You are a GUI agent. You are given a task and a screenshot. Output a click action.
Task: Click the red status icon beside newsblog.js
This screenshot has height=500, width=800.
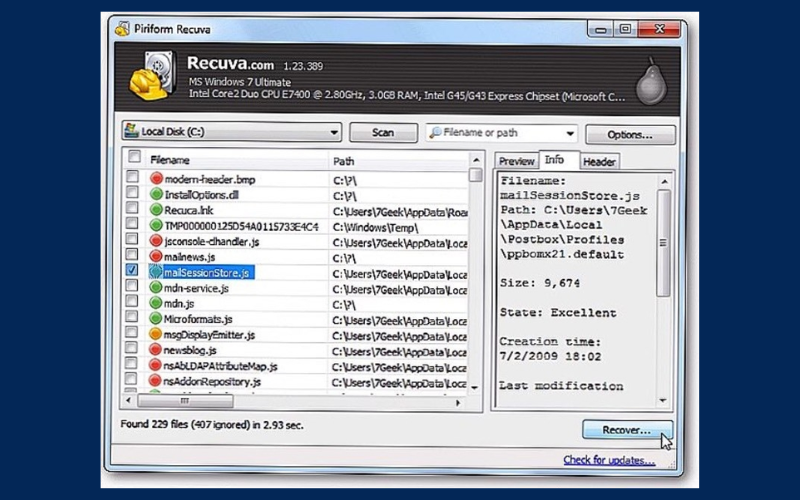[x=156, y=350]
